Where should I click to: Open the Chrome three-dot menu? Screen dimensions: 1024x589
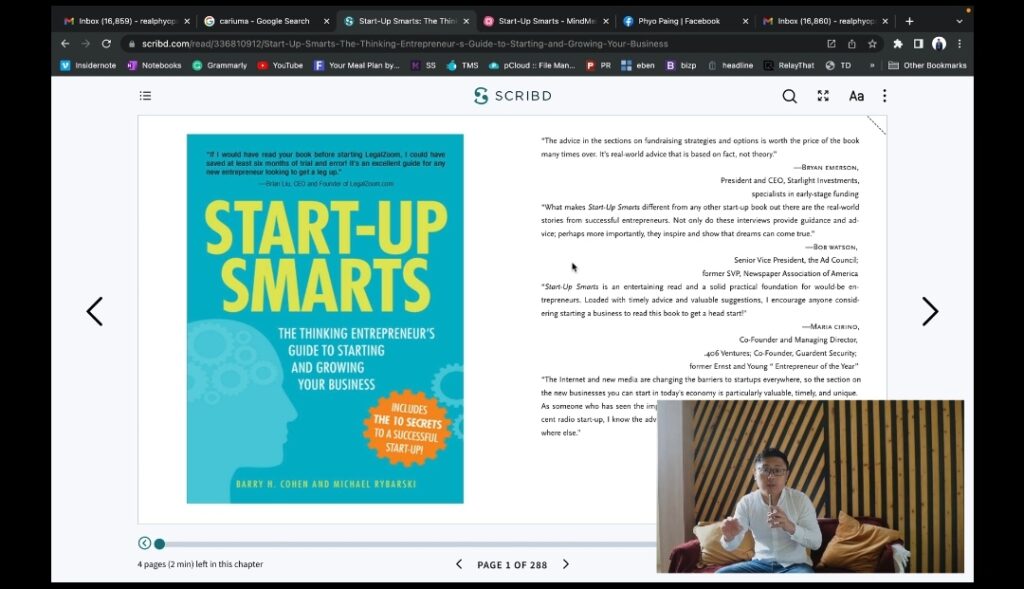pos(959,44)
